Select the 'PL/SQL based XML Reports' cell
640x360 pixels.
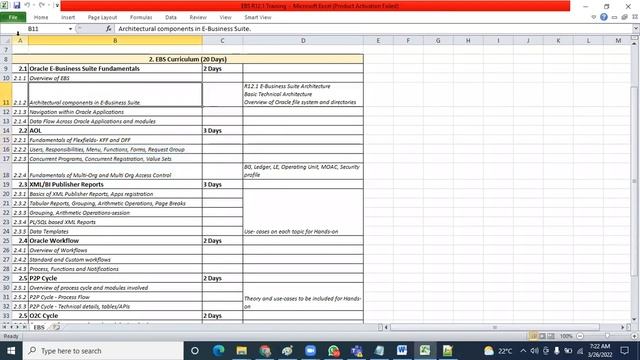[115, 222]
